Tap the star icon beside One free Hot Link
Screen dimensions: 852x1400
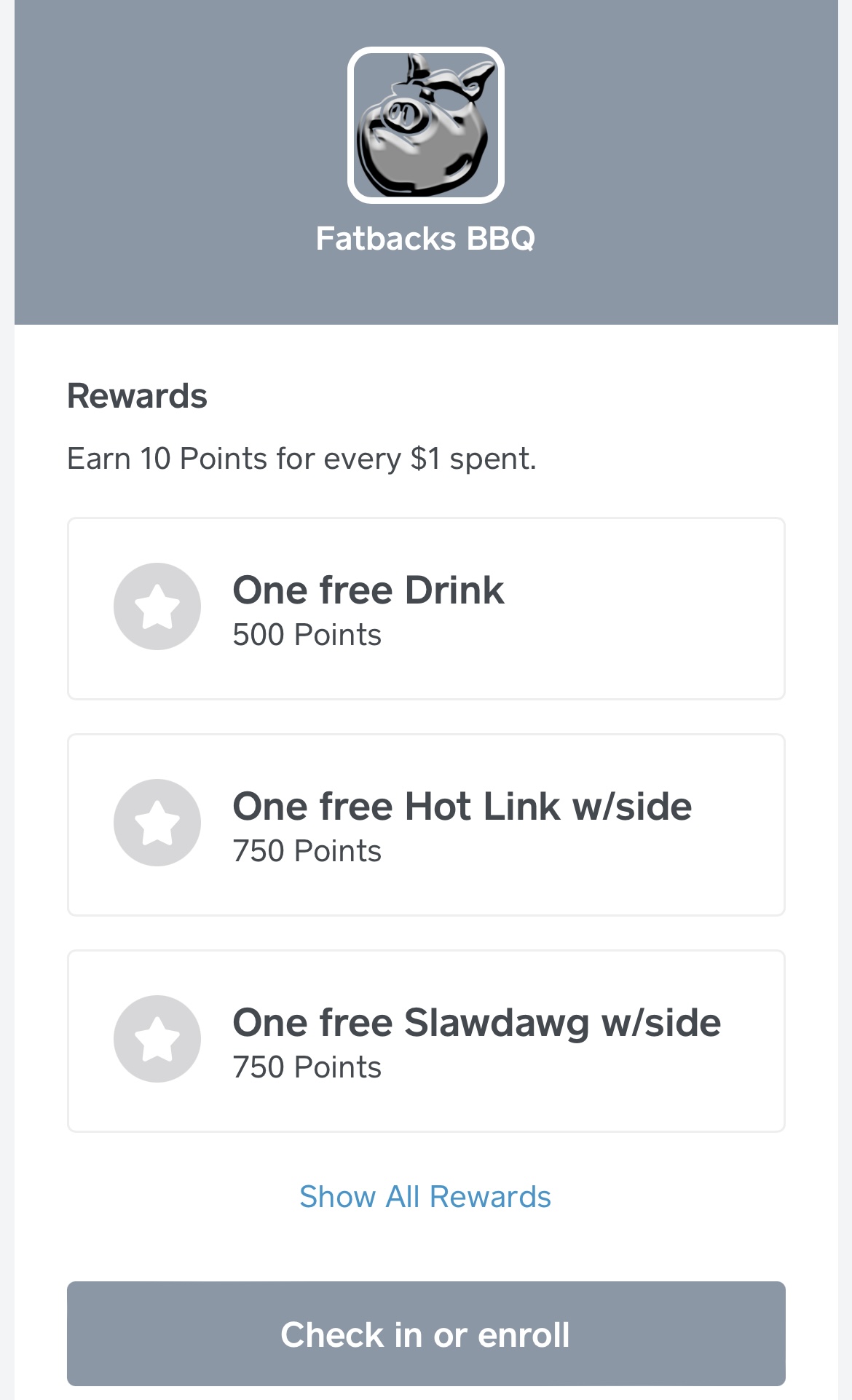[x=157, y=823]
